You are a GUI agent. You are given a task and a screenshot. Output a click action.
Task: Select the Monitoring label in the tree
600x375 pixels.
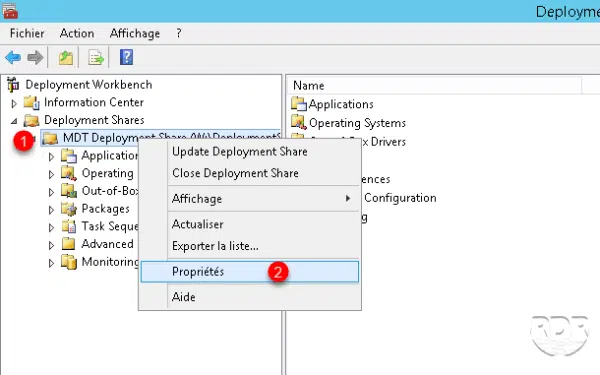point(110,262)
